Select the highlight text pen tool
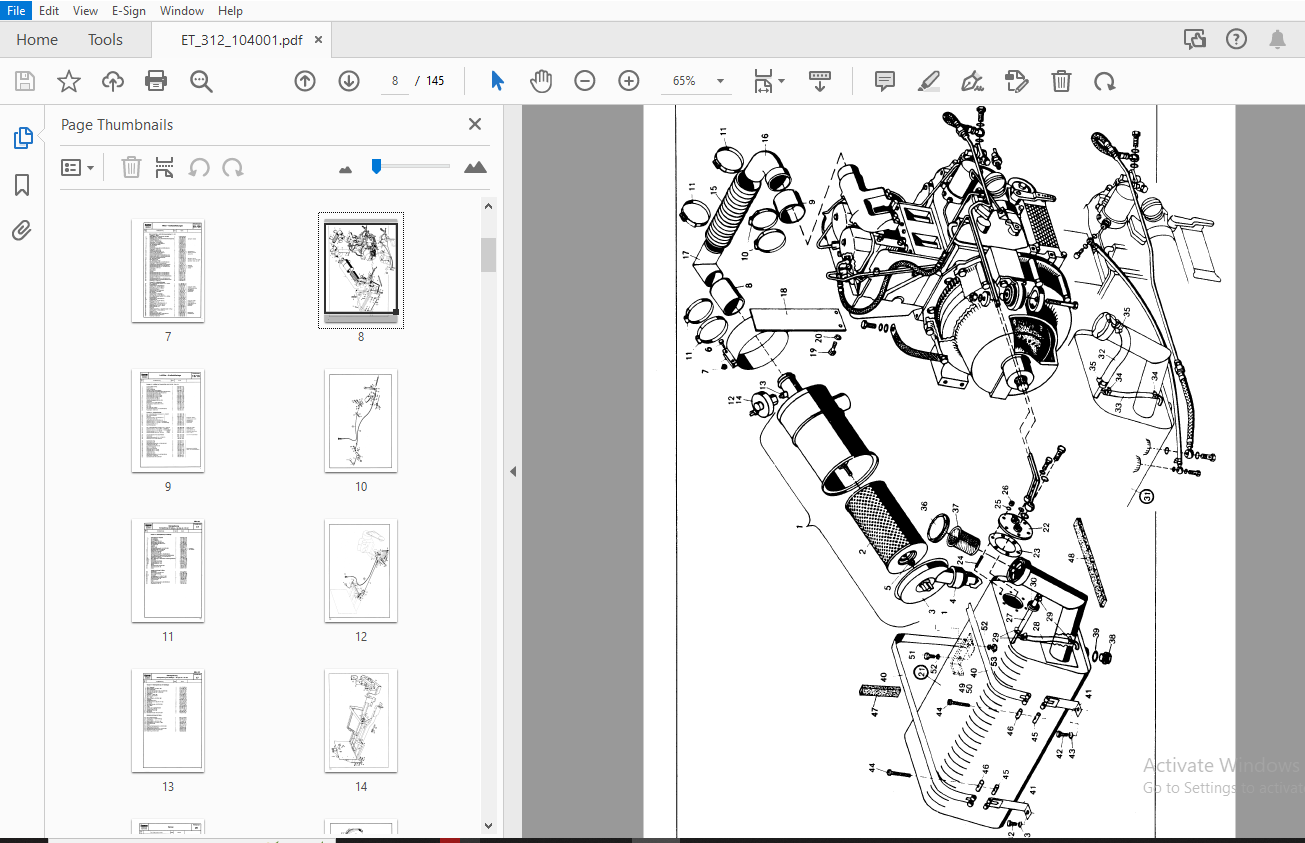The width and height of the screenshot is (1305, 843). [929, 81]
